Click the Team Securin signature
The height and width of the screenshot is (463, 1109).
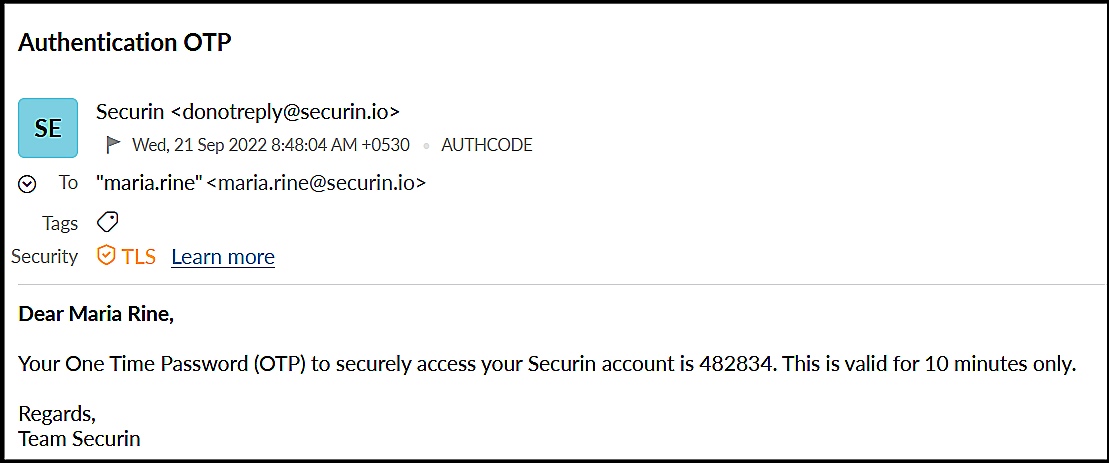80,438
